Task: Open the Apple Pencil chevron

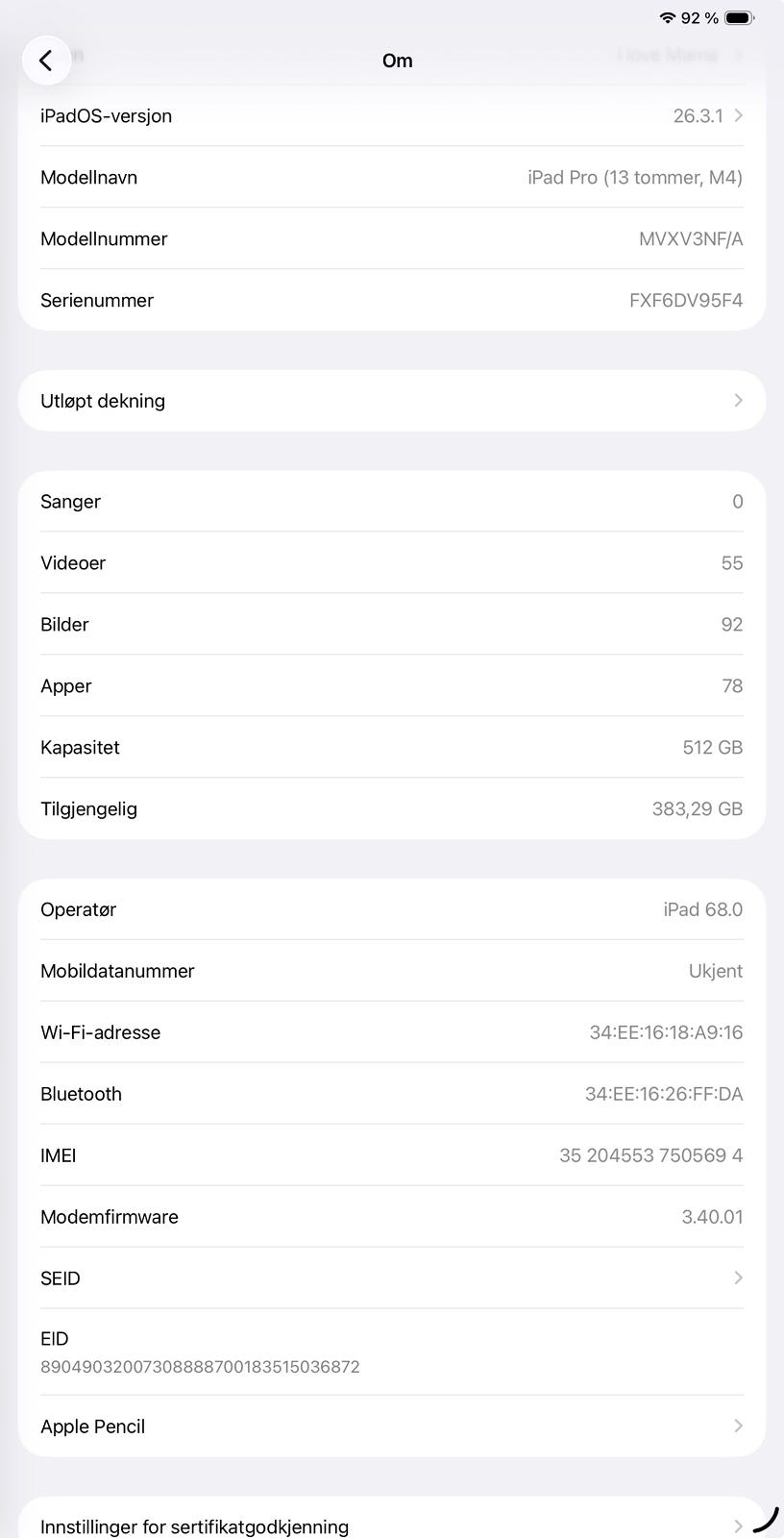Action: click(x=738, y=1426)
